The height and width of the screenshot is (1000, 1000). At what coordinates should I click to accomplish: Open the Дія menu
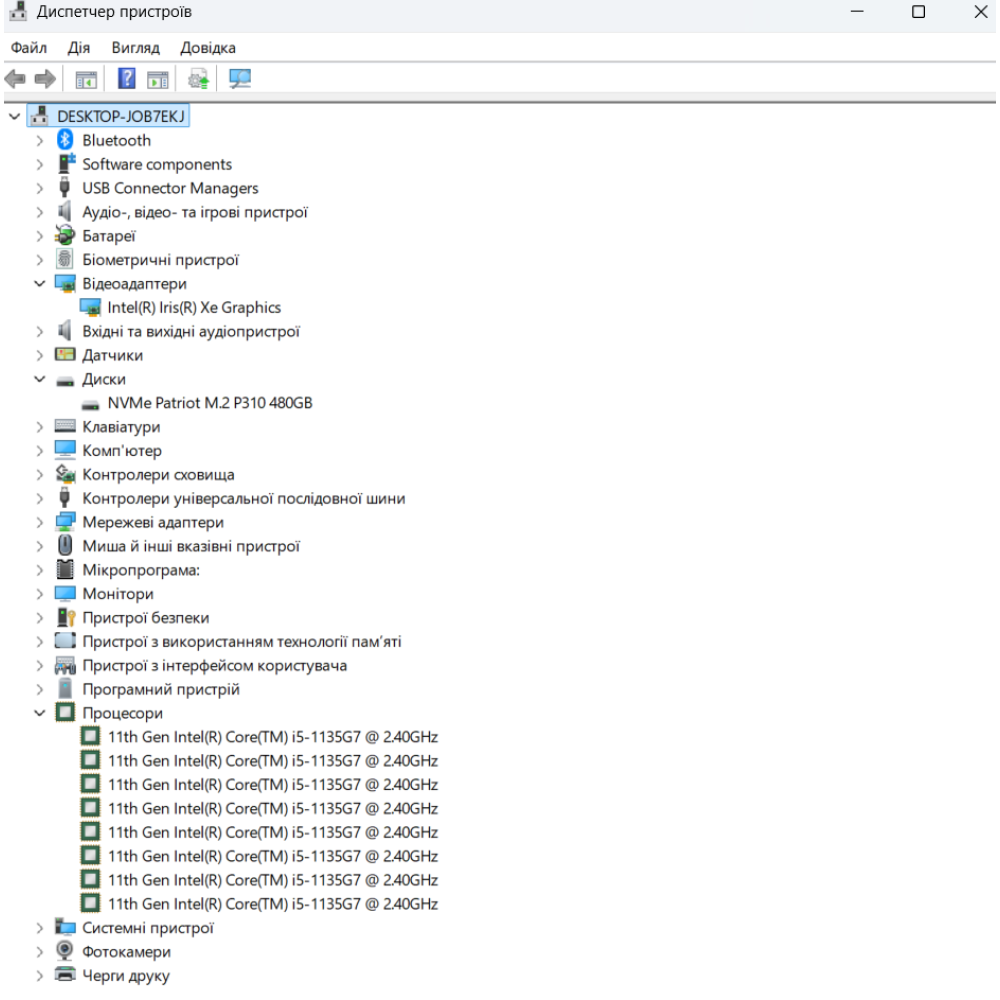coord(79,48)
